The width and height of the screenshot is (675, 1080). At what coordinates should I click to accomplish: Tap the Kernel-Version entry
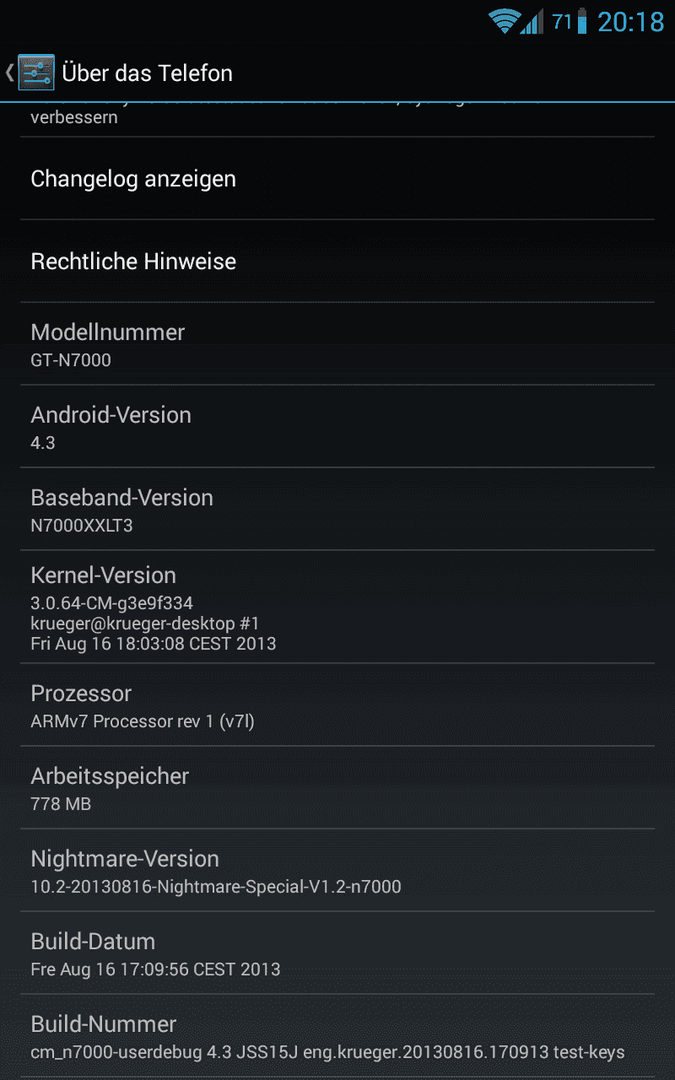[338, 608]
